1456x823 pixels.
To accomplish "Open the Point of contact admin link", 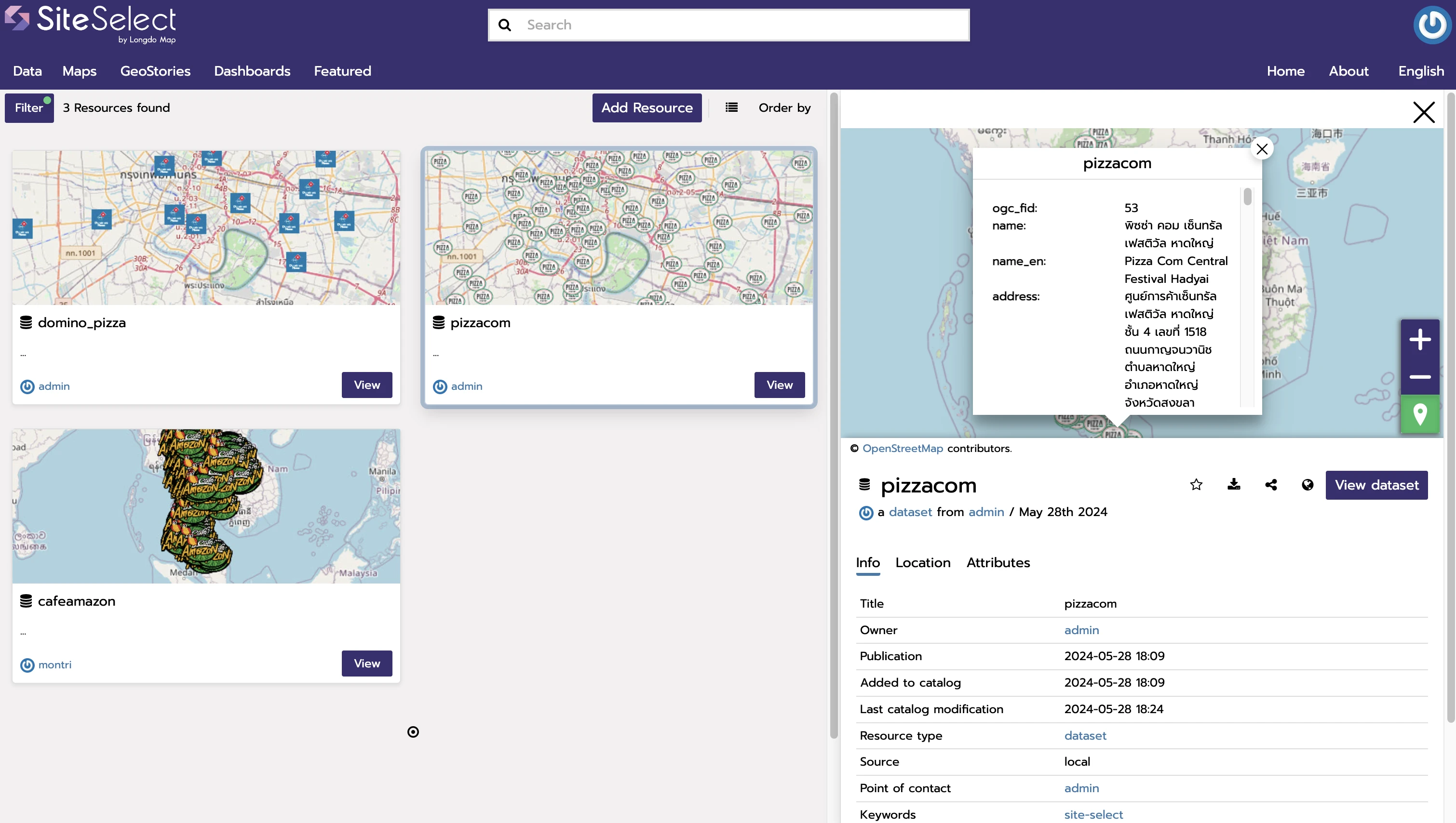I will [1081, 788].
